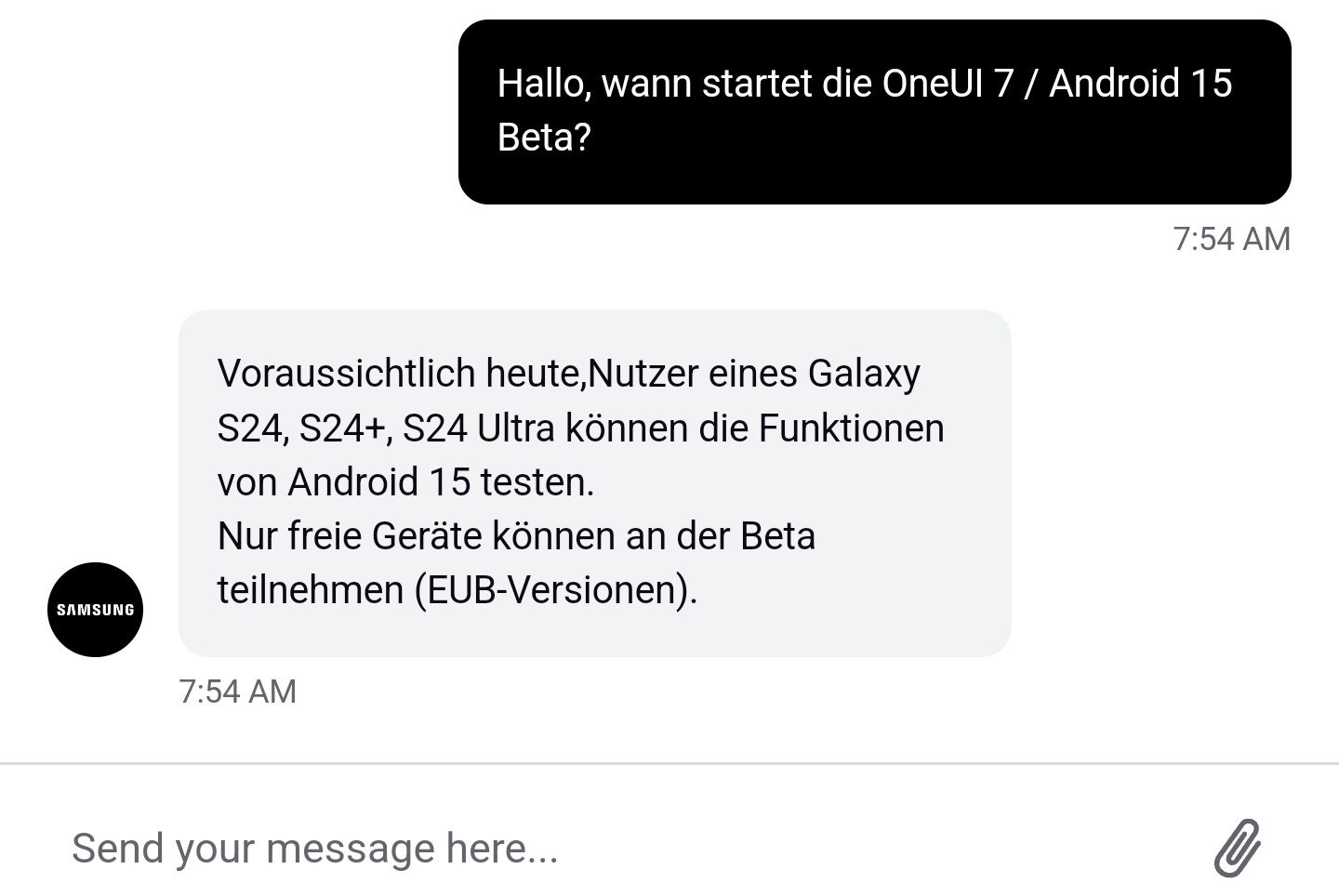Click the word 'Funktionen' in the reply
1339x896 pixels.
(851, 428)
